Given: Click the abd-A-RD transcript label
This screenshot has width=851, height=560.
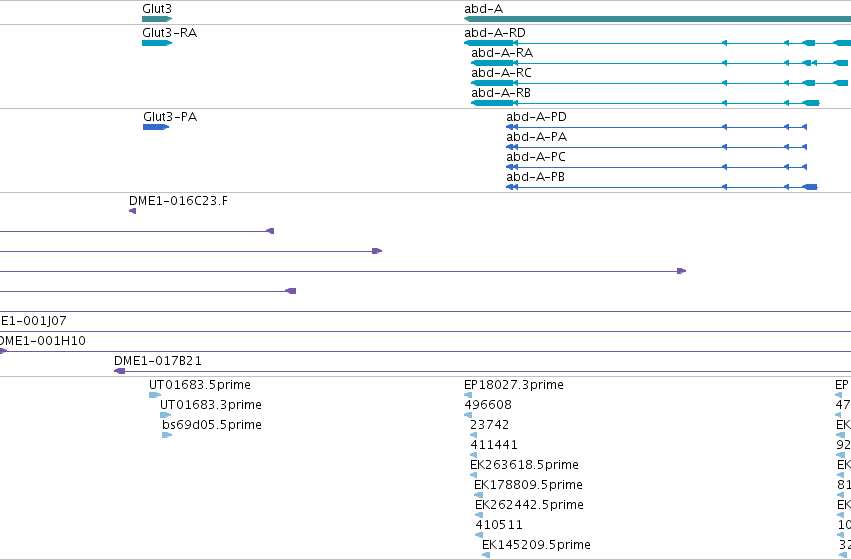Looking at the screenshot, I should (x=495, y=33).
